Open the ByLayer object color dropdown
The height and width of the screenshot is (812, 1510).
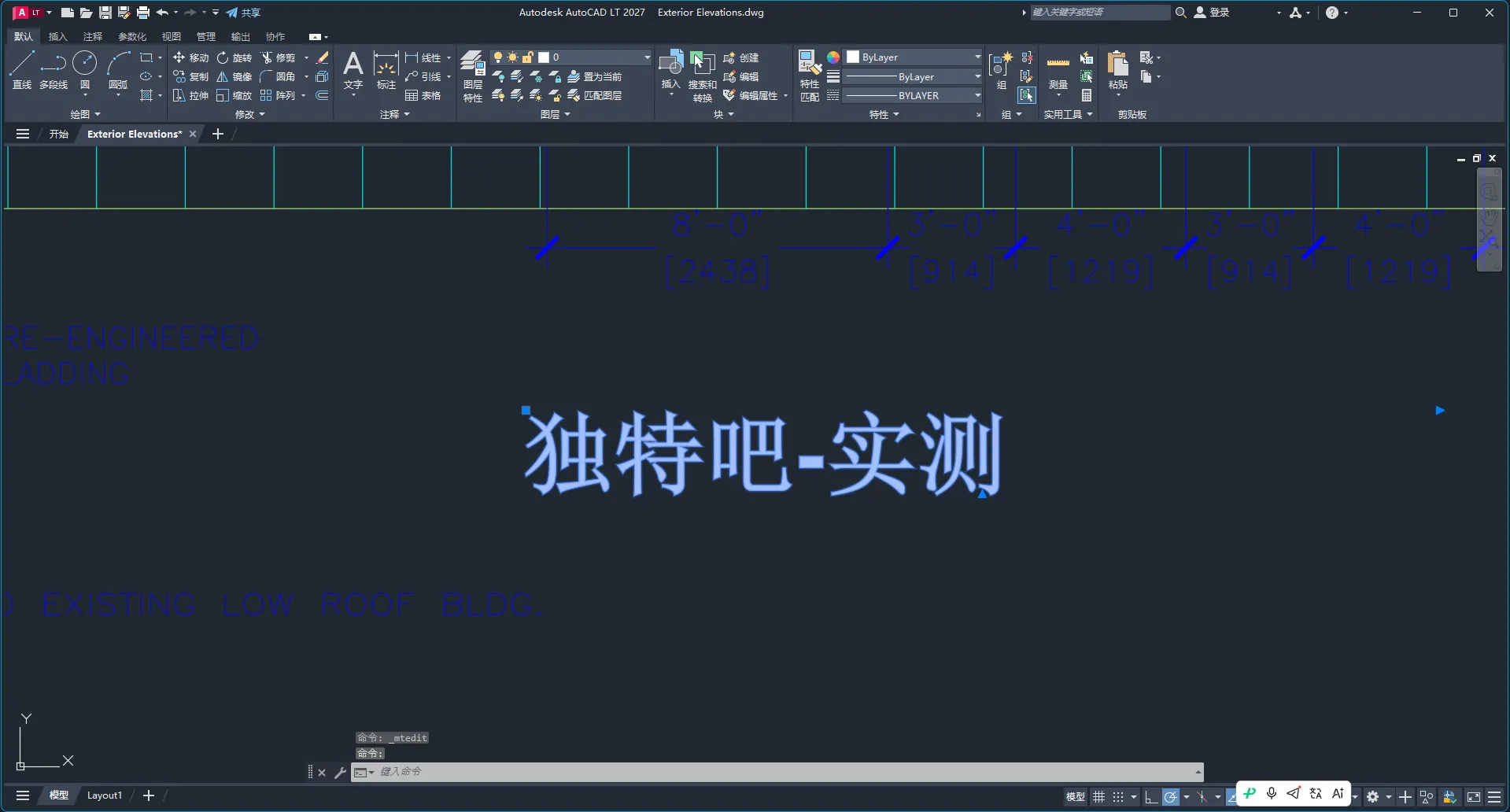(914, 57)
